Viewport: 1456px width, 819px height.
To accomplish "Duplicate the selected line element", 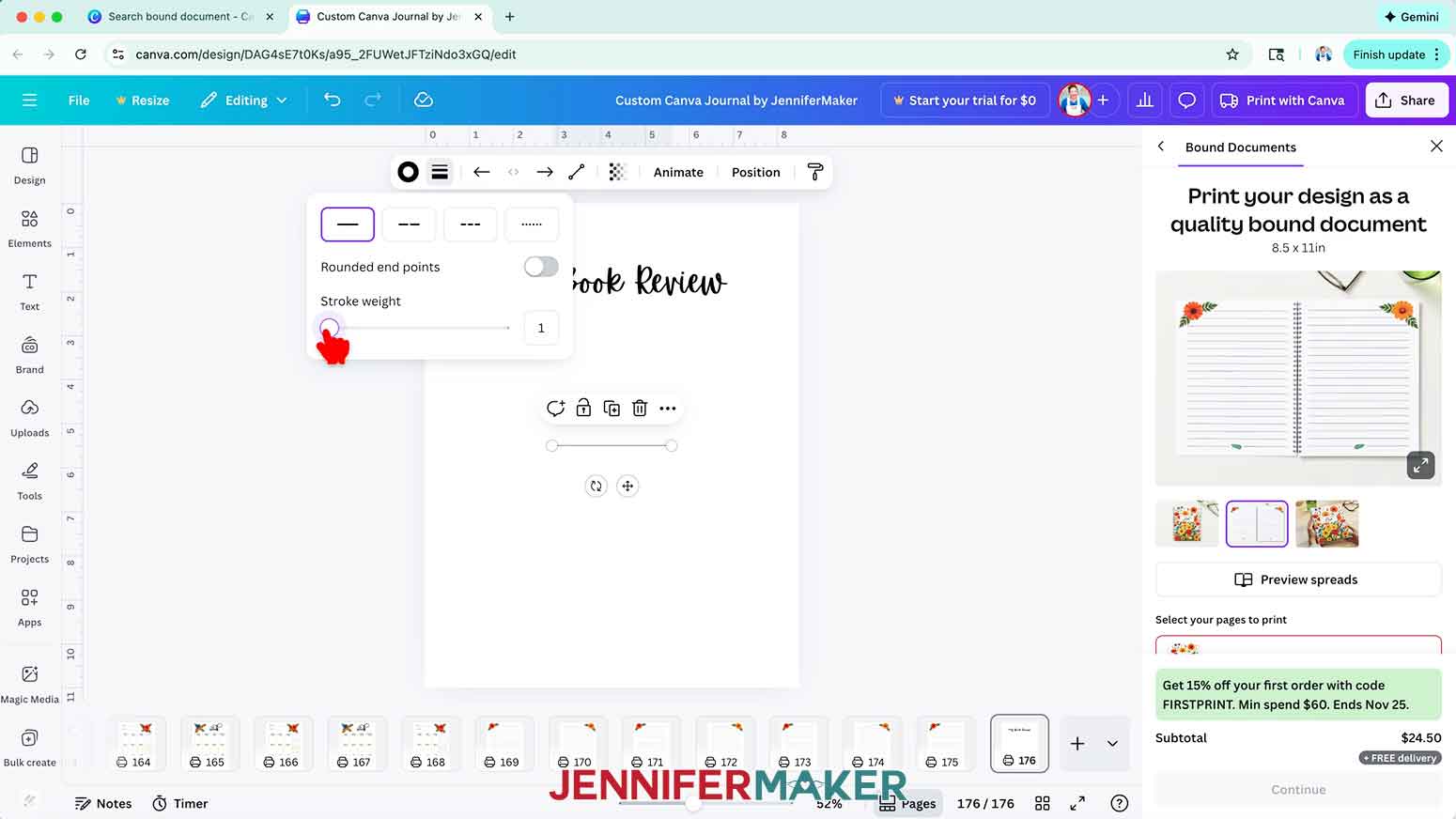I will pos(612,408).
